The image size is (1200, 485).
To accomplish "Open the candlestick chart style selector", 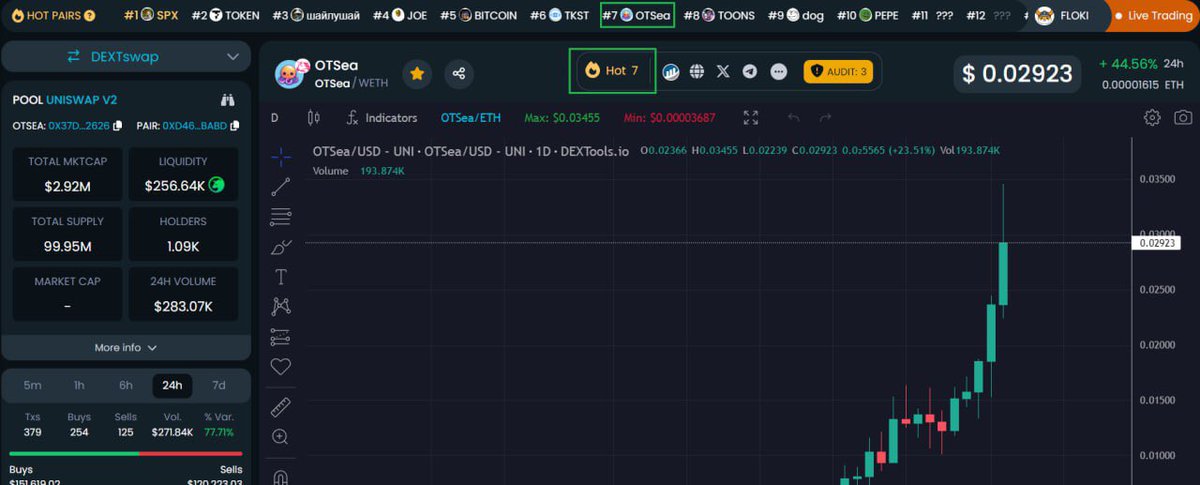I will click(313, 118).
